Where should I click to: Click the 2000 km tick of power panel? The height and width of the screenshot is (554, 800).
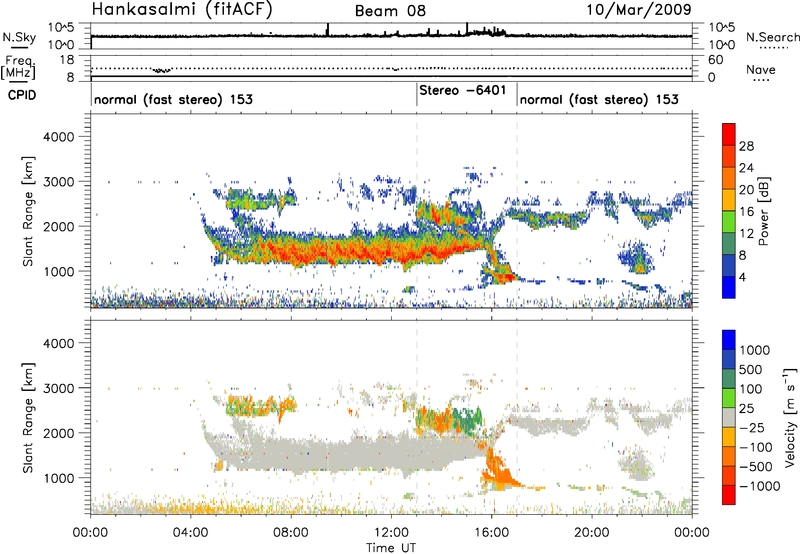(59, 226)
